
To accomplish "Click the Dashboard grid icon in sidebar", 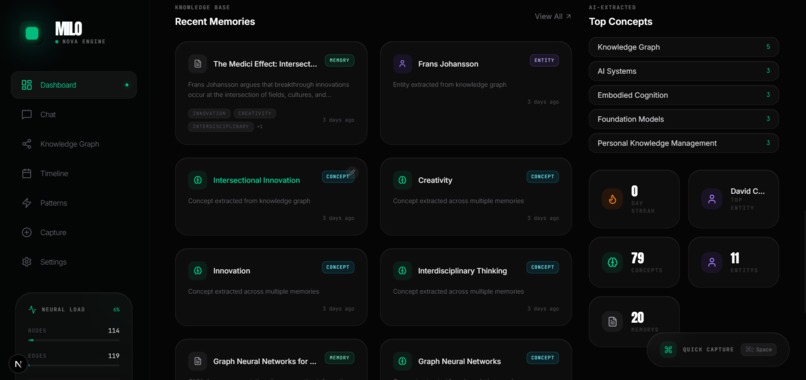I will pos(27,85).
